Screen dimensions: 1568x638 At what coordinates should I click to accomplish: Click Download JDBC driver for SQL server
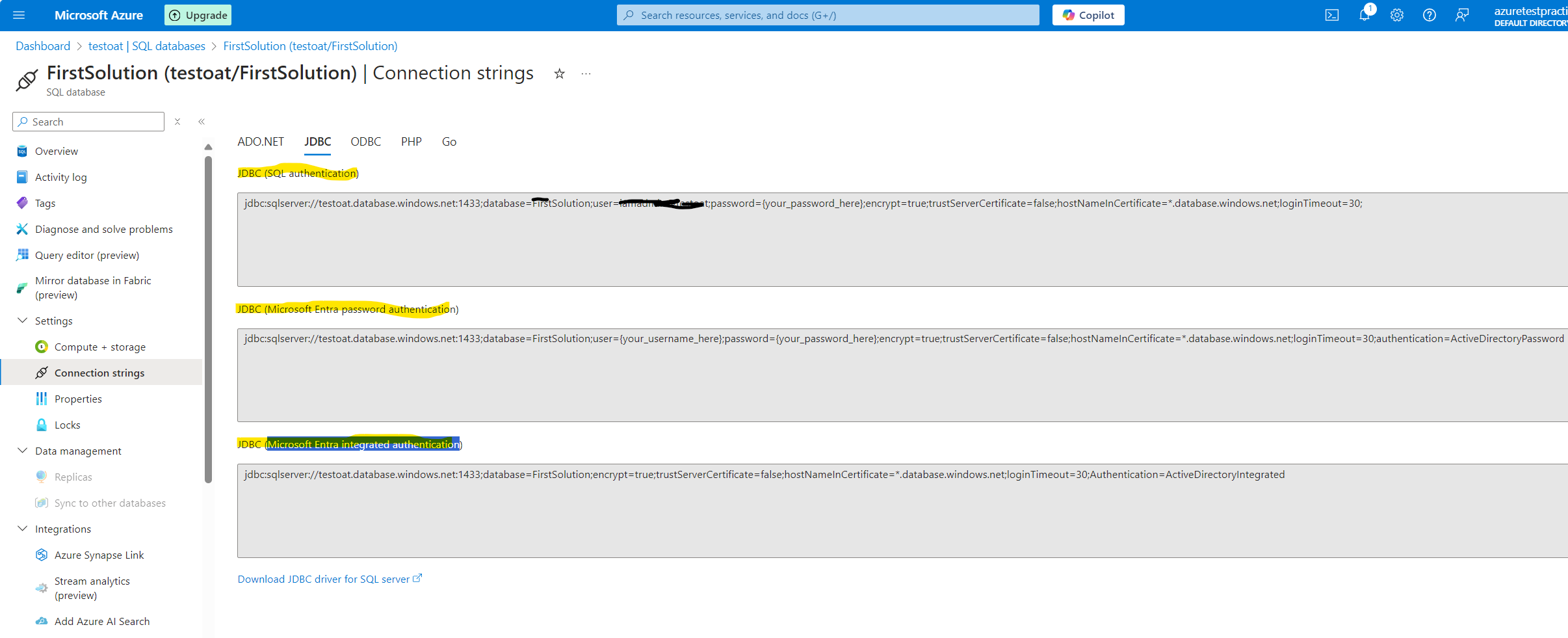coord(324,578)
